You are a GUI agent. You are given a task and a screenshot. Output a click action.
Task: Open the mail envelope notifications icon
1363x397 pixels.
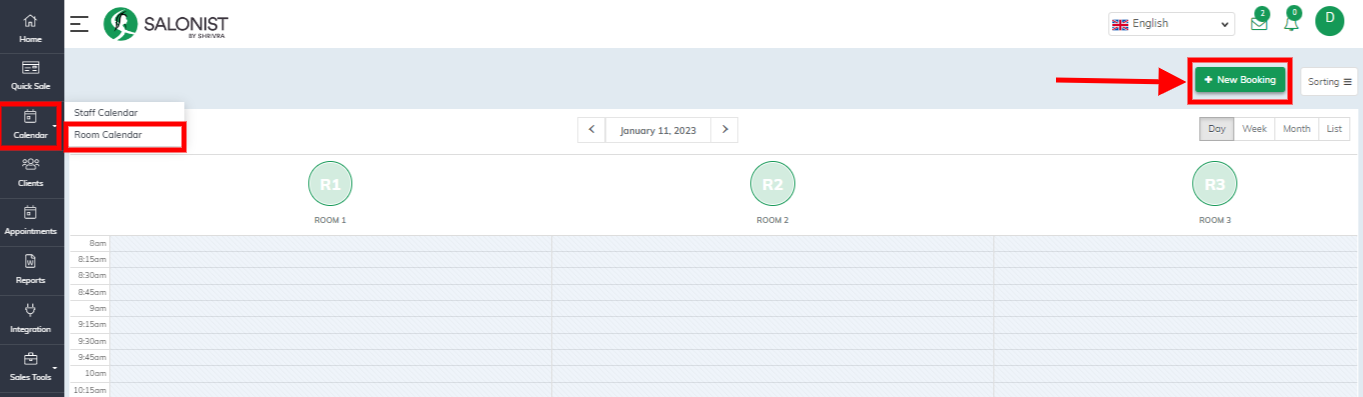[x=1259, y=24]
